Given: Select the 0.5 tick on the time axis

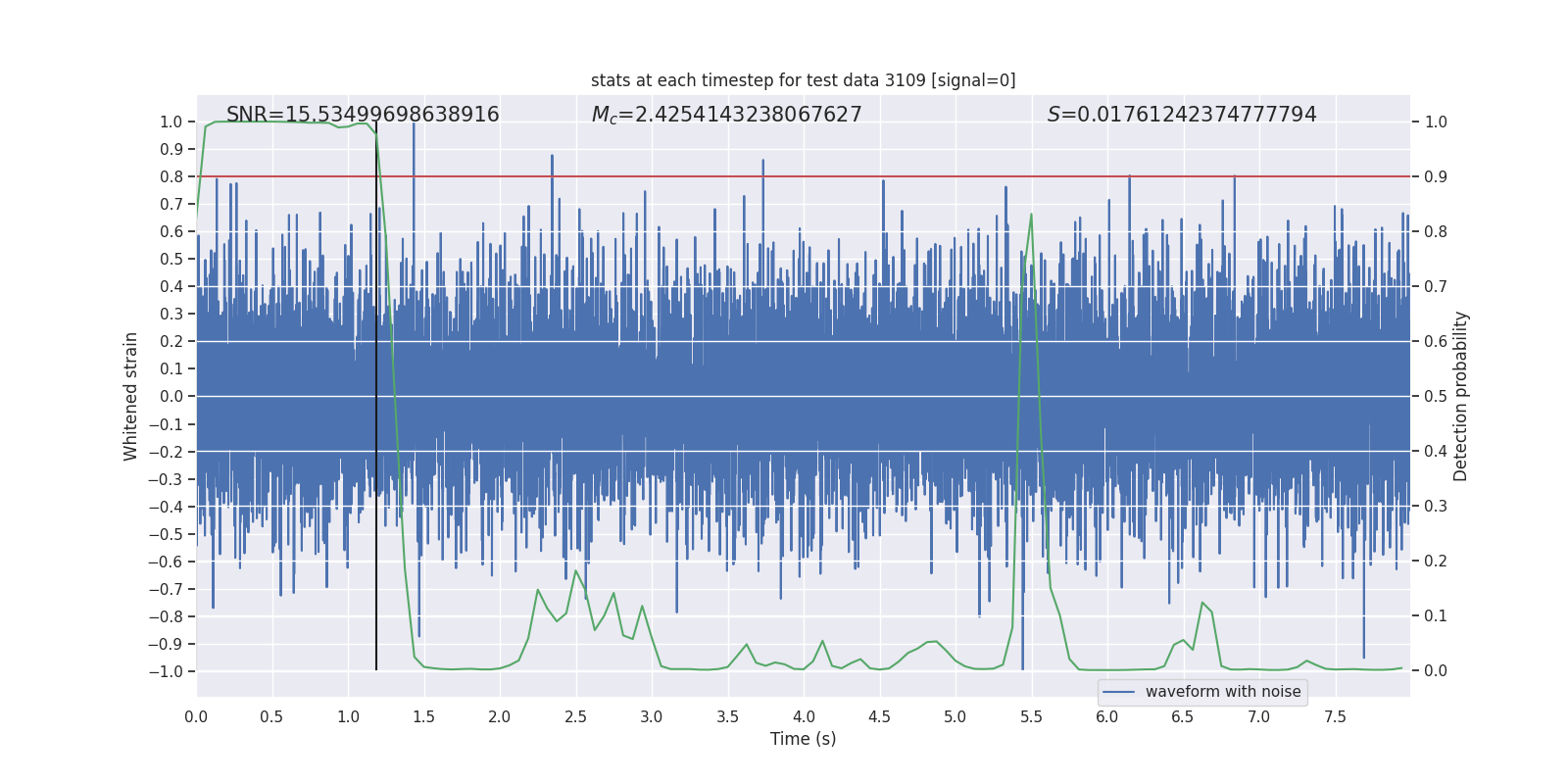Looking at the screenshot, I should click(271, 716).
